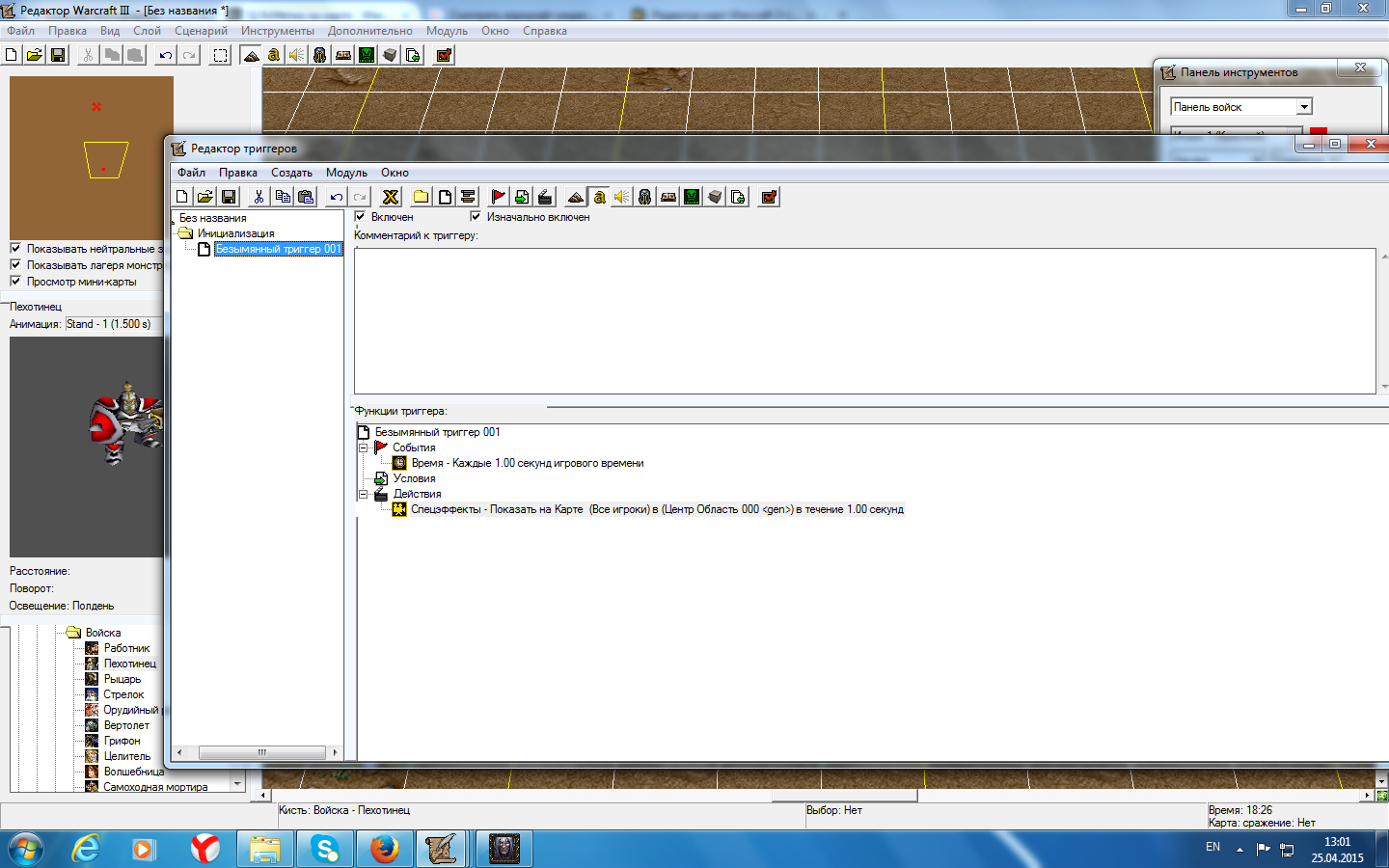1389x868 pixels.
Task: Open Сценарий menu in main editor
Action: click(x=201, y=31)
